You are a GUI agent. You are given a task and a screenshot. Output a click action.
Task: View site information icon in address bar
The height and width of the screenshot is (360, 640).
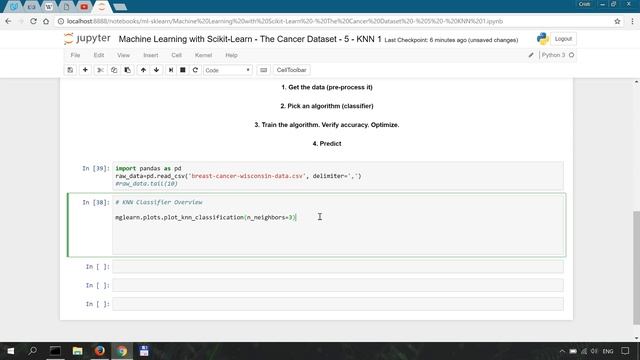coord(61,21)
